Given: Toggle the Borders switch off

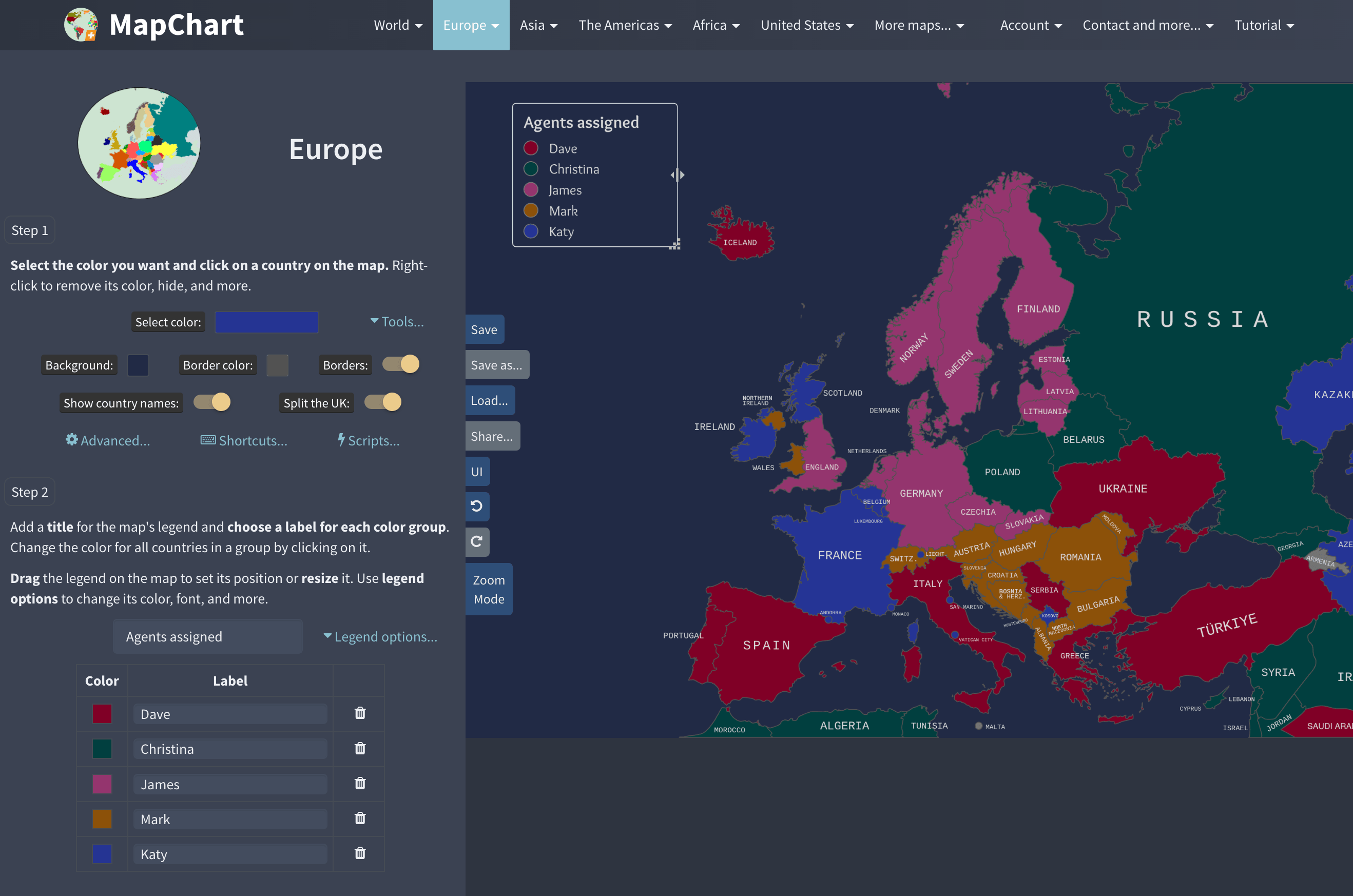Looking at the screenshot, I should (400, 364).
